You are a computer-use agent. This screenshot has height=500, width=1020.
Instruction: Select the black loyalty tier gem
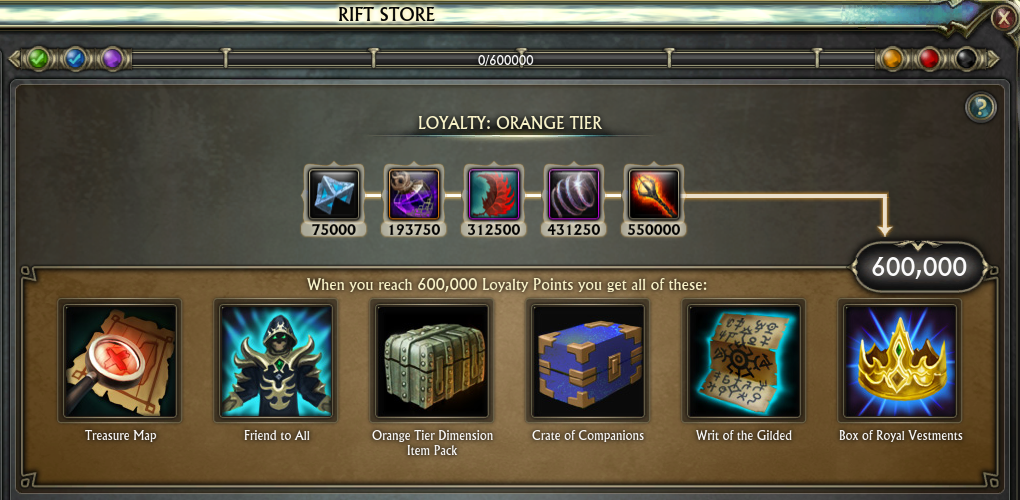967,60
